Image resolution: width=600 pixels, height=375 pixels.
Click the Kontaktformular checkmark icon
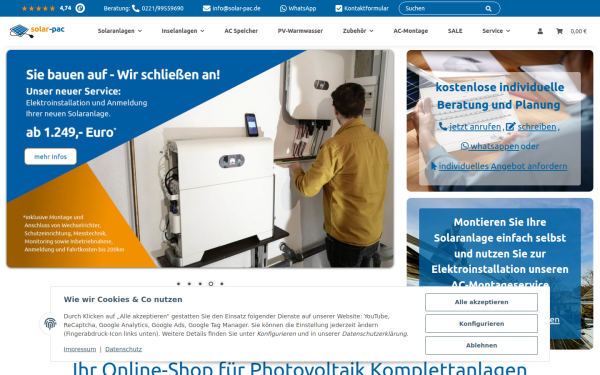point(339,8)
